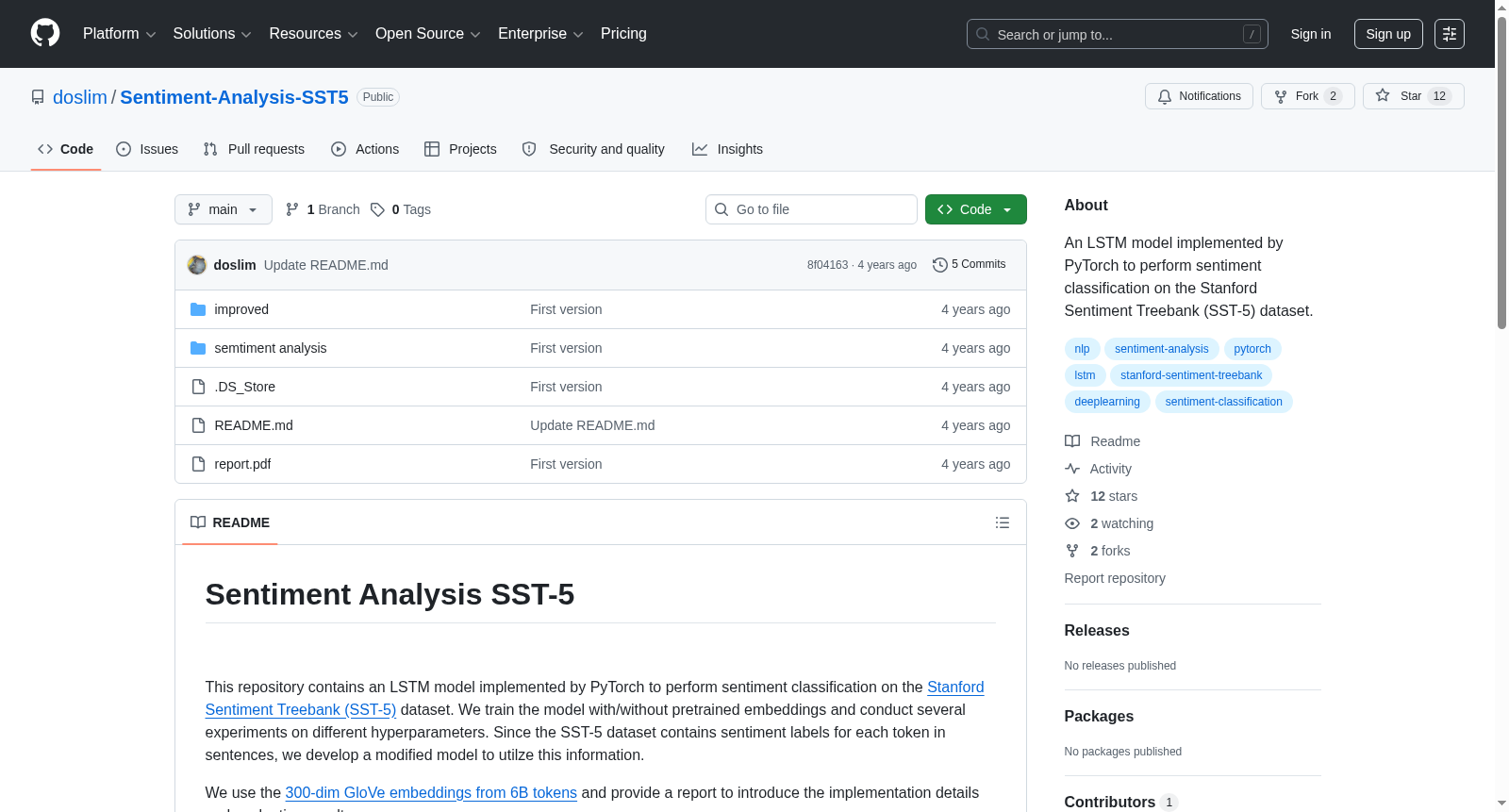
Task: Click the GitHub logo icon
Action: pyautogui.click(x=45, y=33)
